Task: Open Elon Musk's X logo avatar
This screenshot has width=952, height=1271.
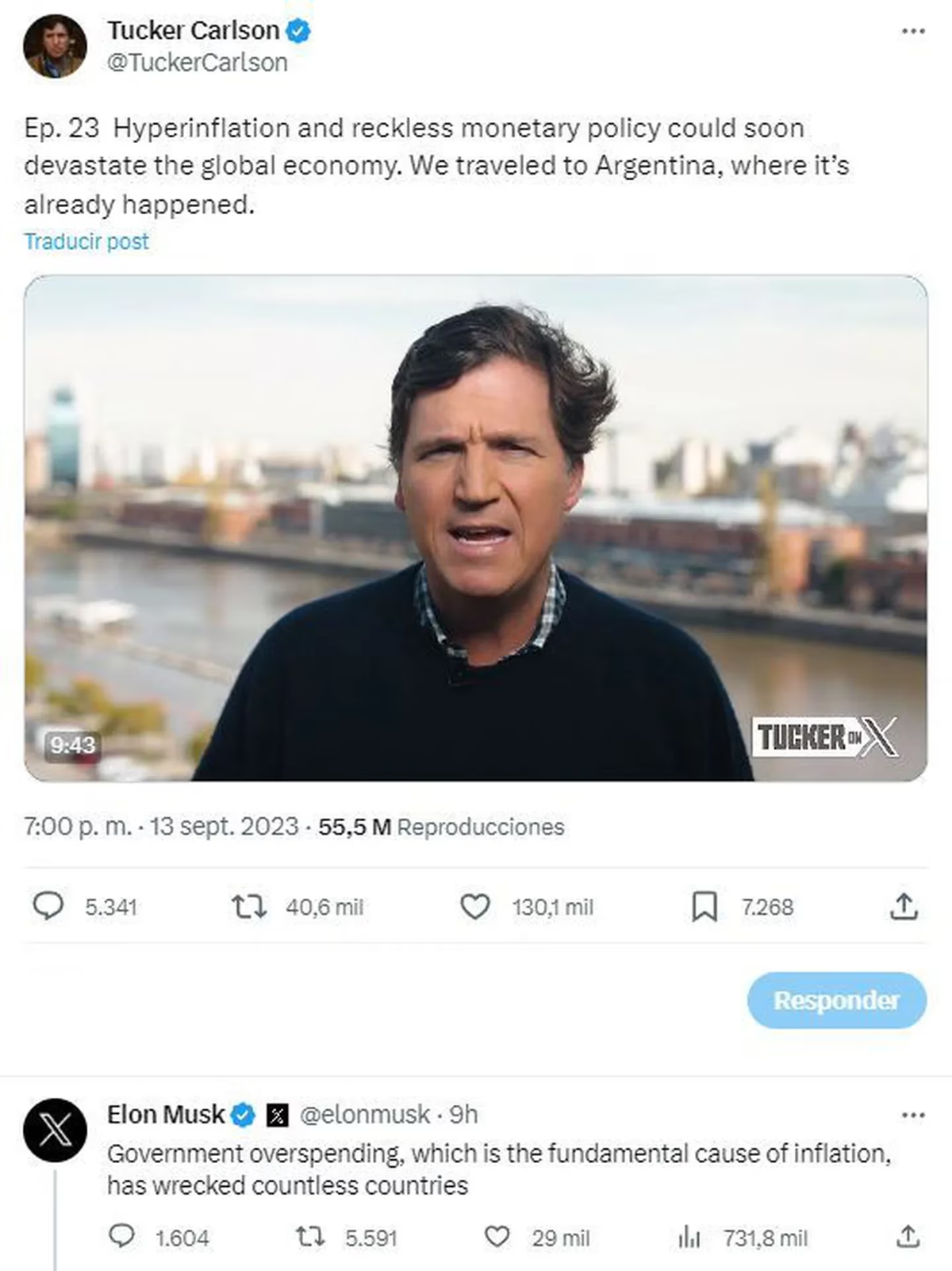Action: click(55, 1130)
